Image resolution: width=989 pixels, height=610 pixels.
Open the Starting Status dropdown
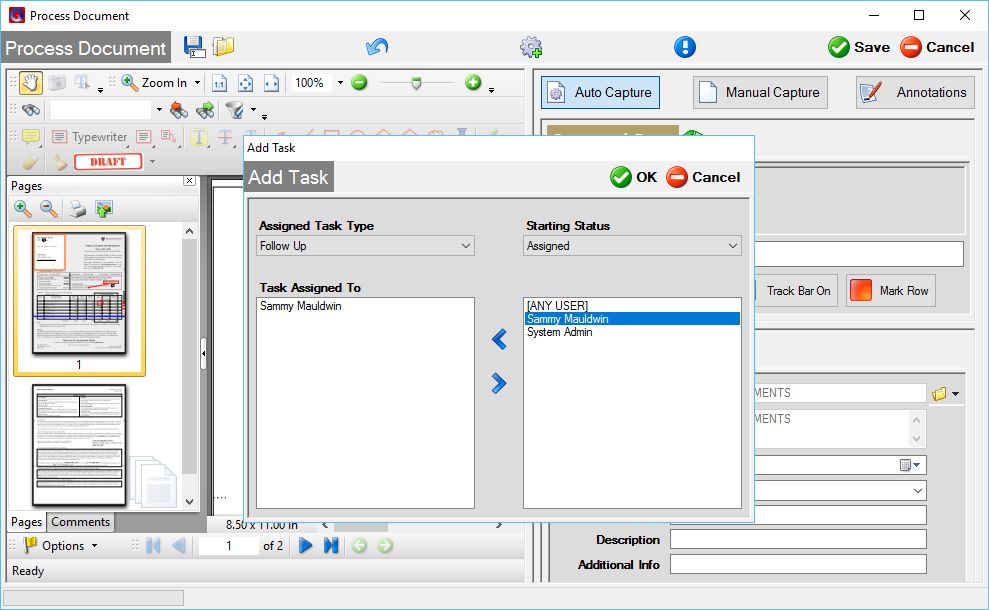click(x=632, y=246)
